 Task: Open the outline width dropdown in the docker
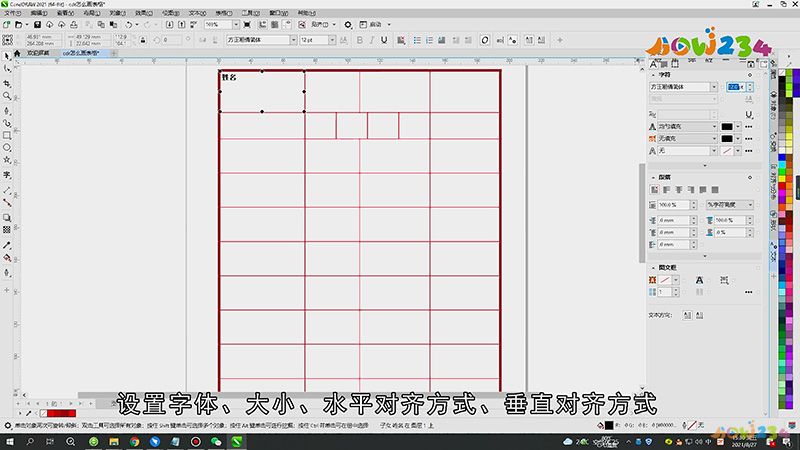click(714, 151)
